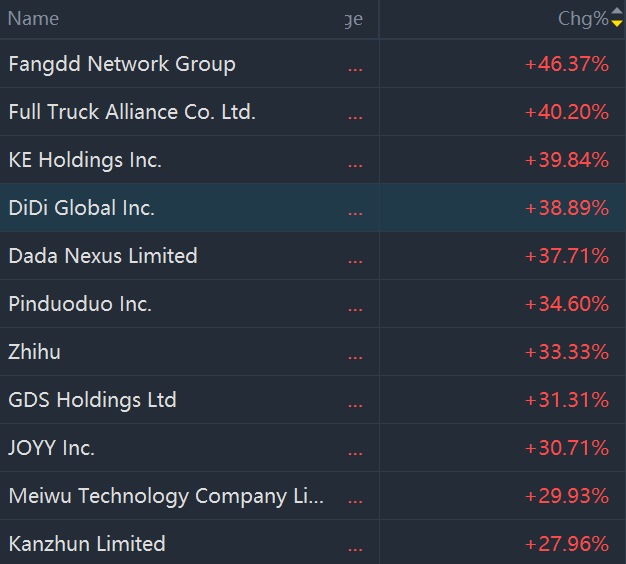Select Pinduoduo Inc. from the list
The width and height of the screenshot is (626, 564).
(80, 304)
